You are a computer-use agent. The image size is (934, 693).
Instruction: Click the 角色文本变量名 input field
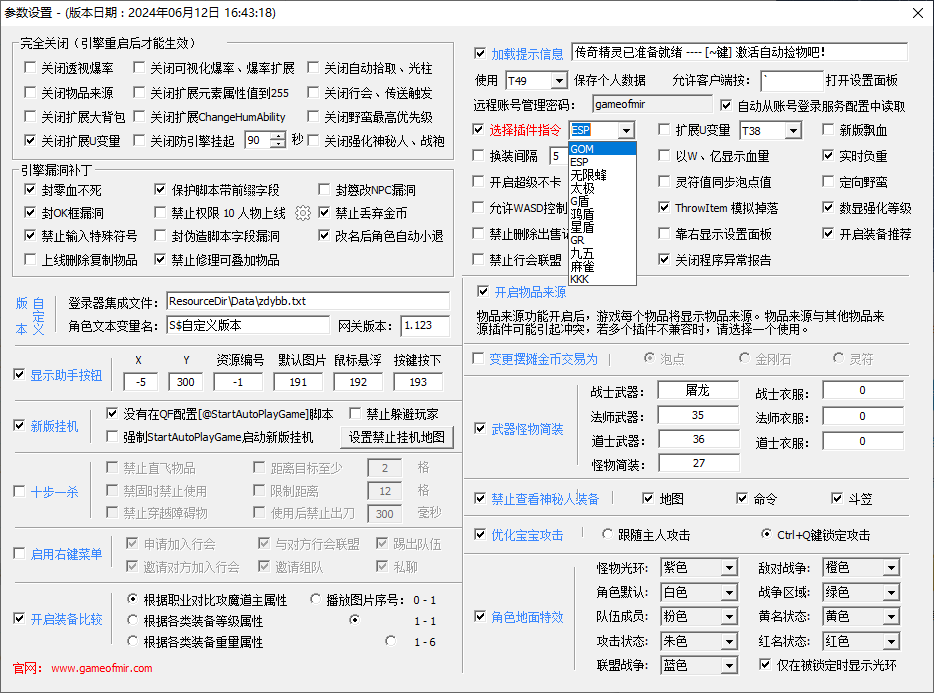point(248,325)
